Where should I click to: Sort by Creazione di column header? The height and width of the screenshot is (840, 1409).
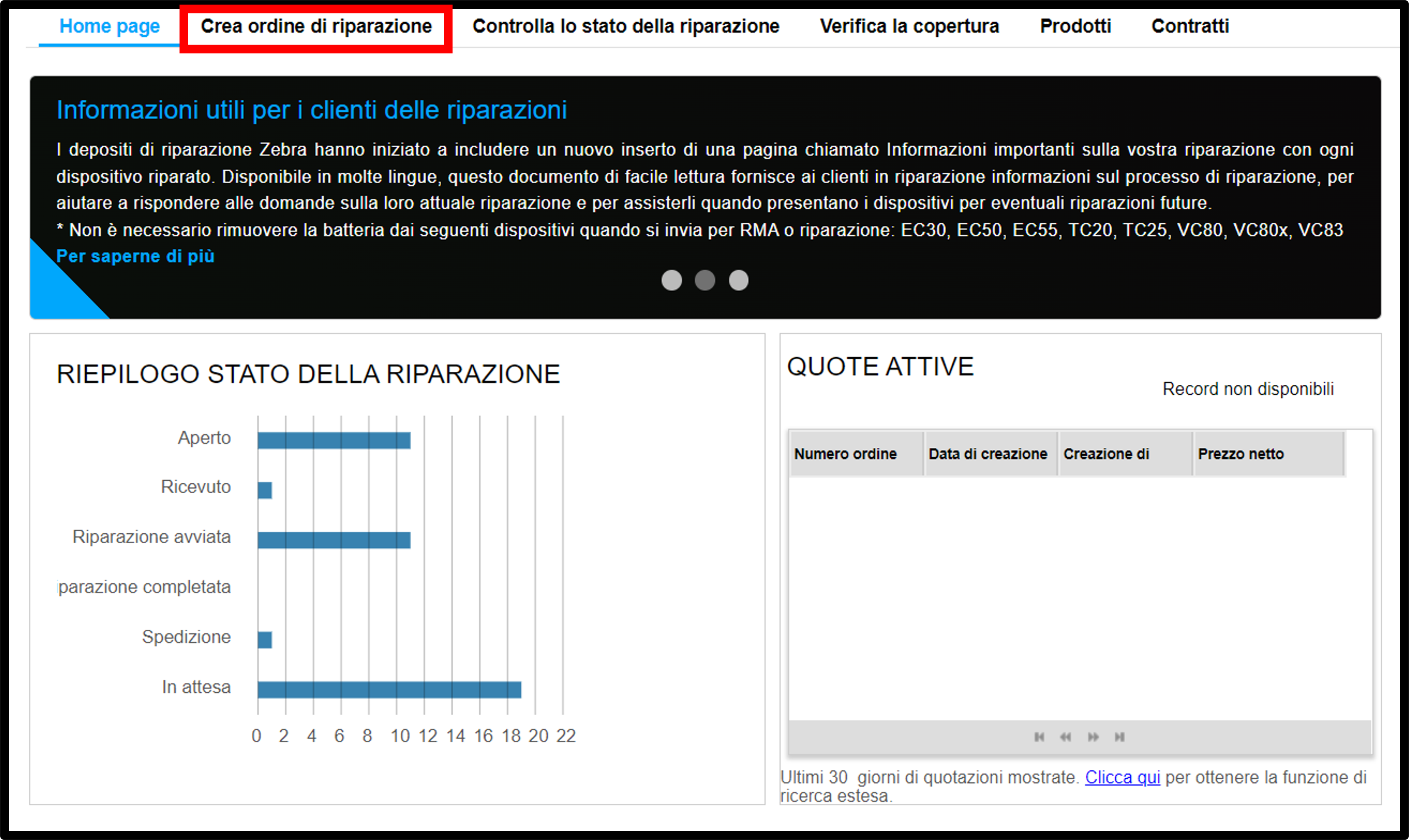tap(1126, 454)
